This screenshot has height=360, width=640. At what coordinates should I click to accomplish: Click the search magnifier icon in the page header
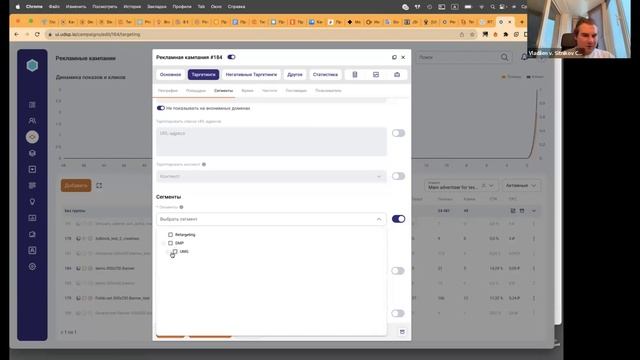(504, 57)
